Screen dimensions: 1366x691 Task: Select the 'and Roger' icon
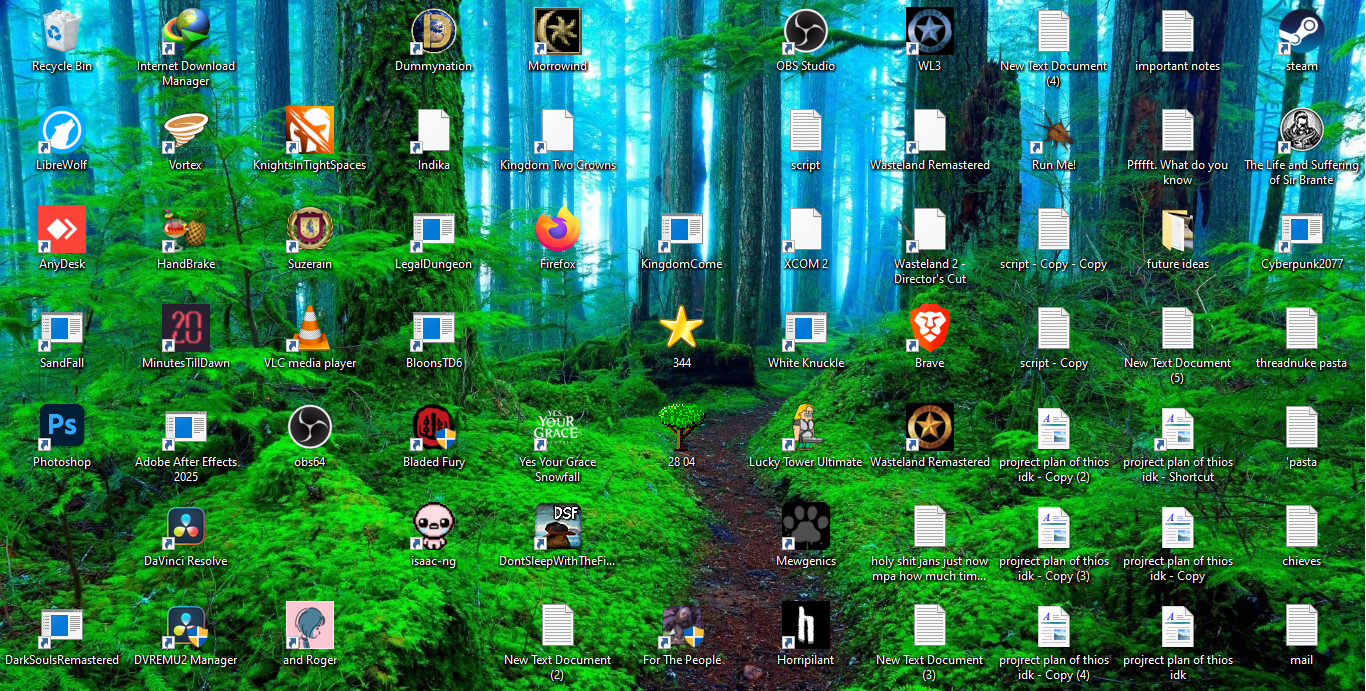[x=310, y=625]
